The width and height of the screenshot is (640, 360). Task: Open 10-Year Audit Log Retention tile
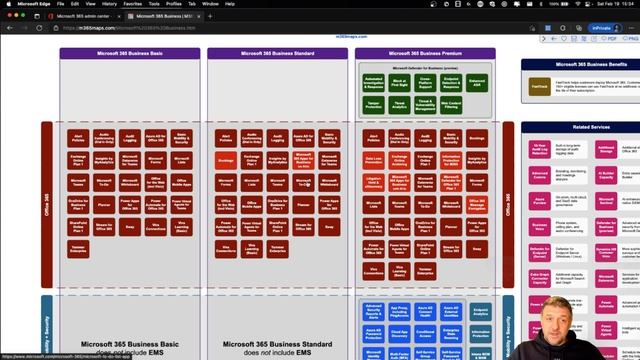540,149
